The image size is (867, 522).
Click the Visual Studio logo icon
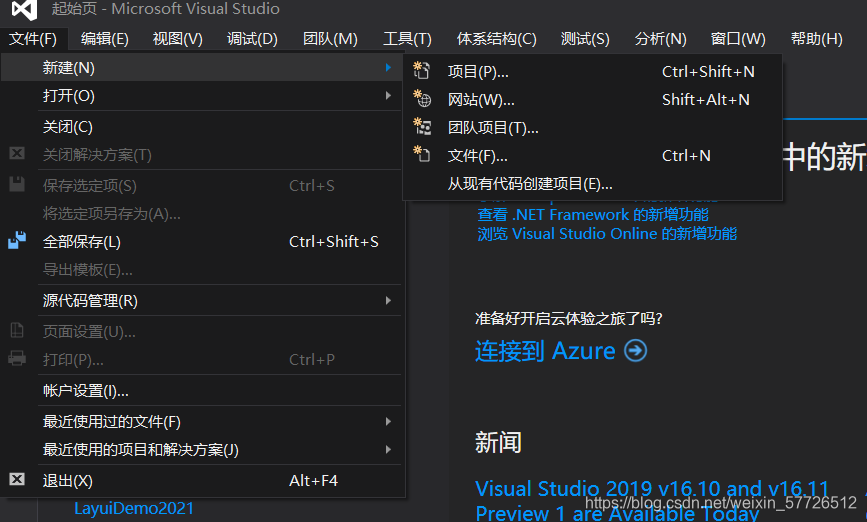pos(24,9)
